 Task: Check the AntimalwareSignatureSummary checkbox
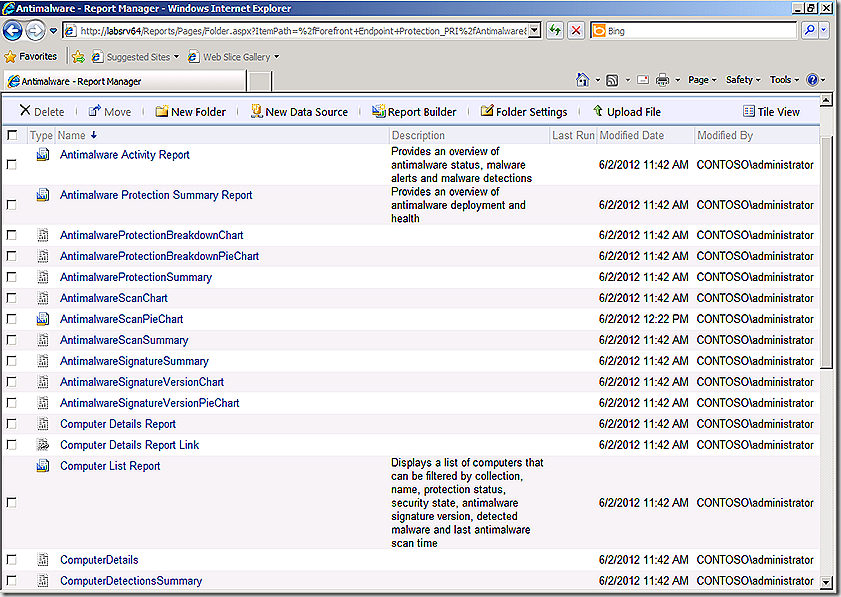[x=11, y=361]
